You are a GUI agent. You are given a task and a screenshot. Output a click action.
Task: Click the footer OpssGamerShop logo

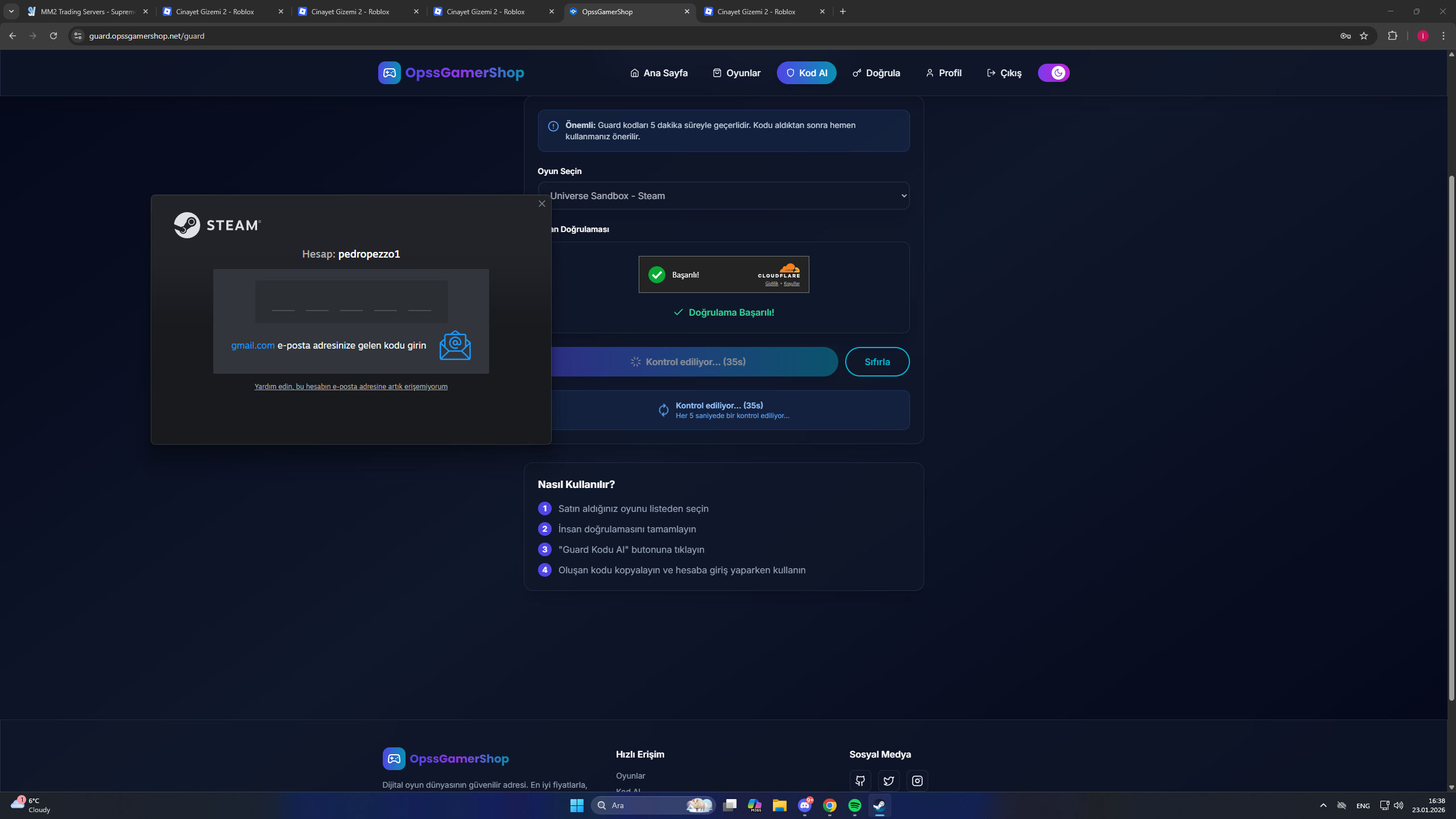[446, 759]
